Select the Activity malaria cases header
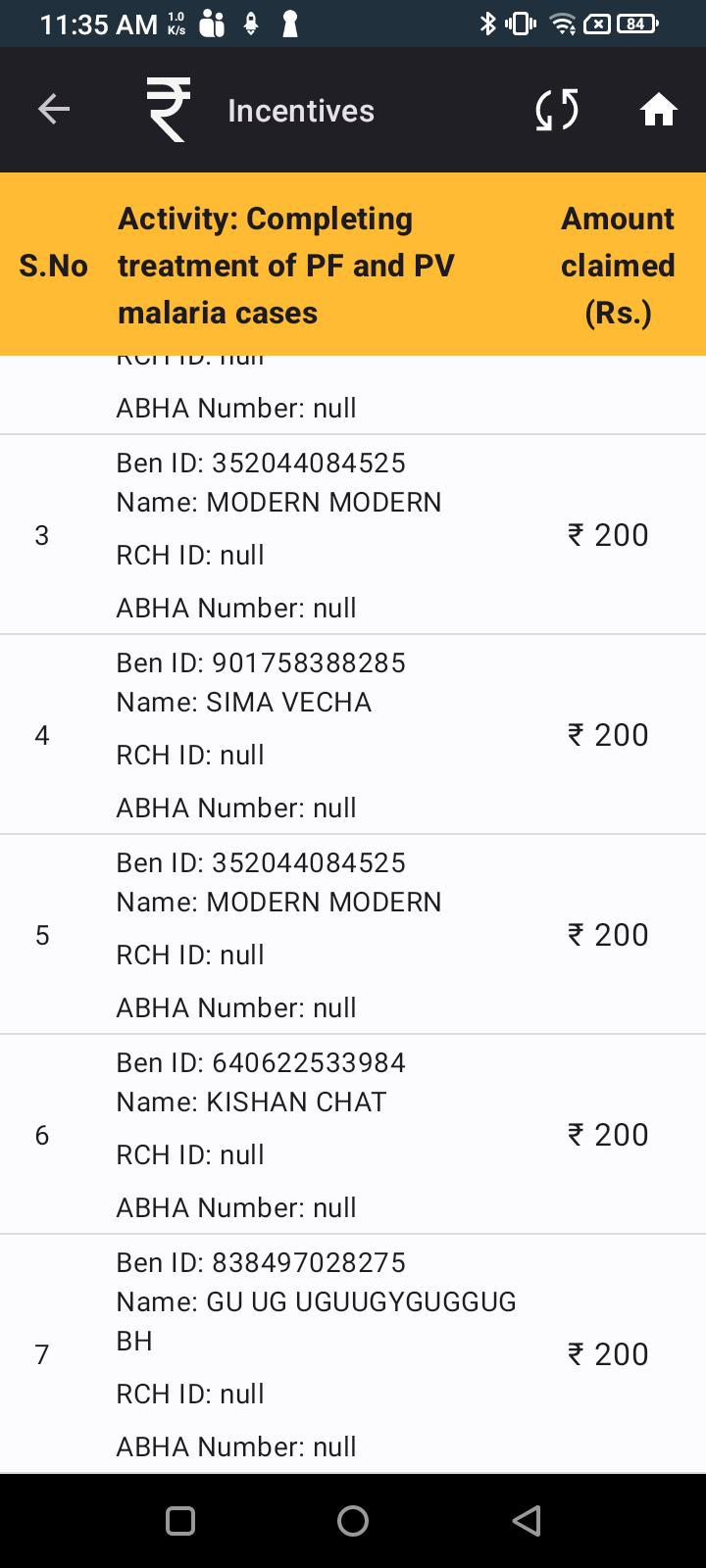Viewport: 706px width, 1568px height. click(x=286, y=266)
